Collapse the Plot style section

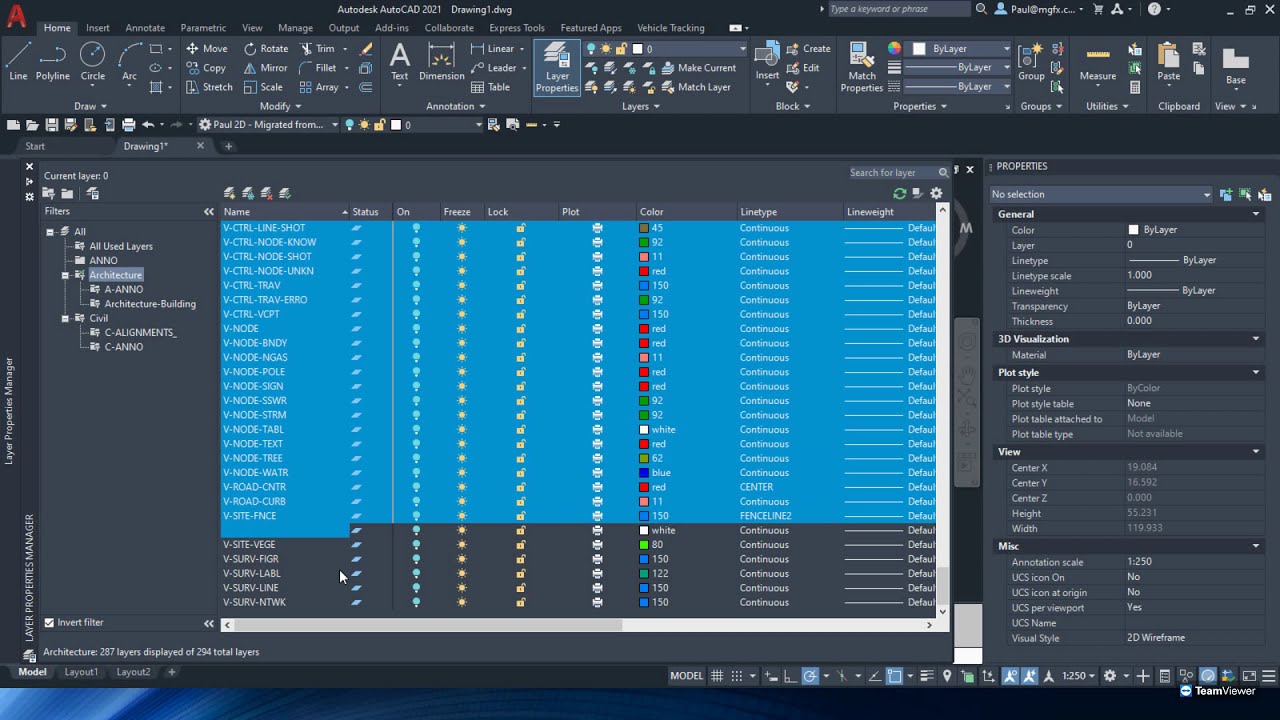(x=1256, y=373)
